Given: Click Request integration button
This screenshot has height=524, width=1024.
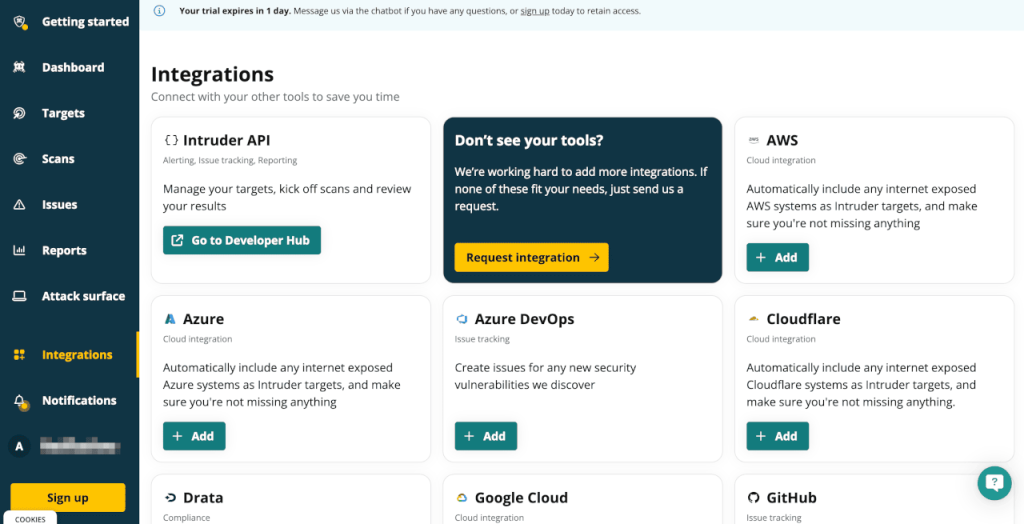Looking at the screenshot, I should 532,257.
